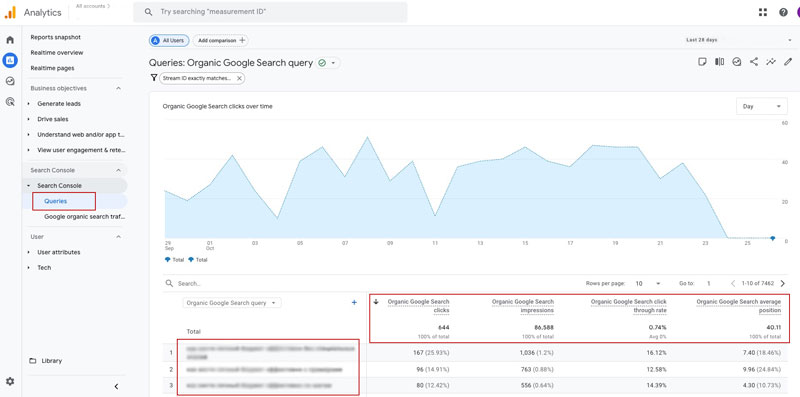Open the Insights icon in report toolbar
The image size is (800, 397).
736,62
